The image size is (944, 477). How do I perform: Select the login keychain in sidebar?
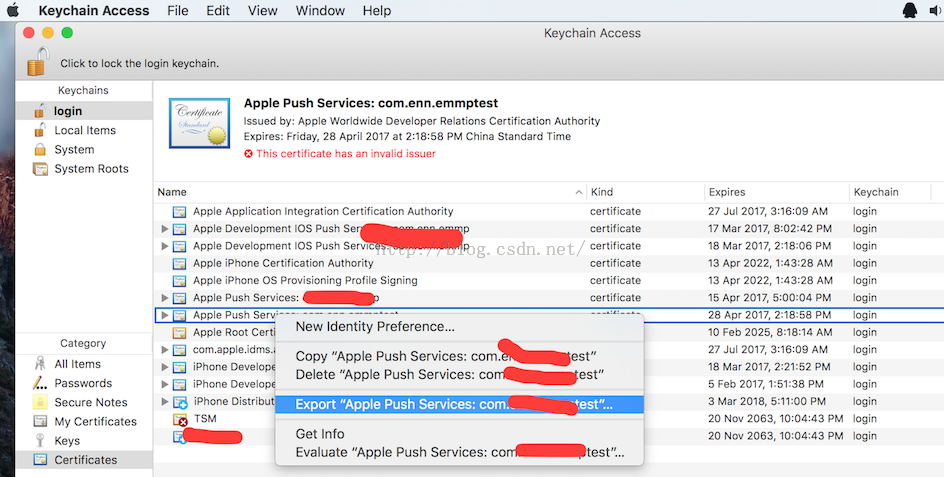click(x=68, y=111)
